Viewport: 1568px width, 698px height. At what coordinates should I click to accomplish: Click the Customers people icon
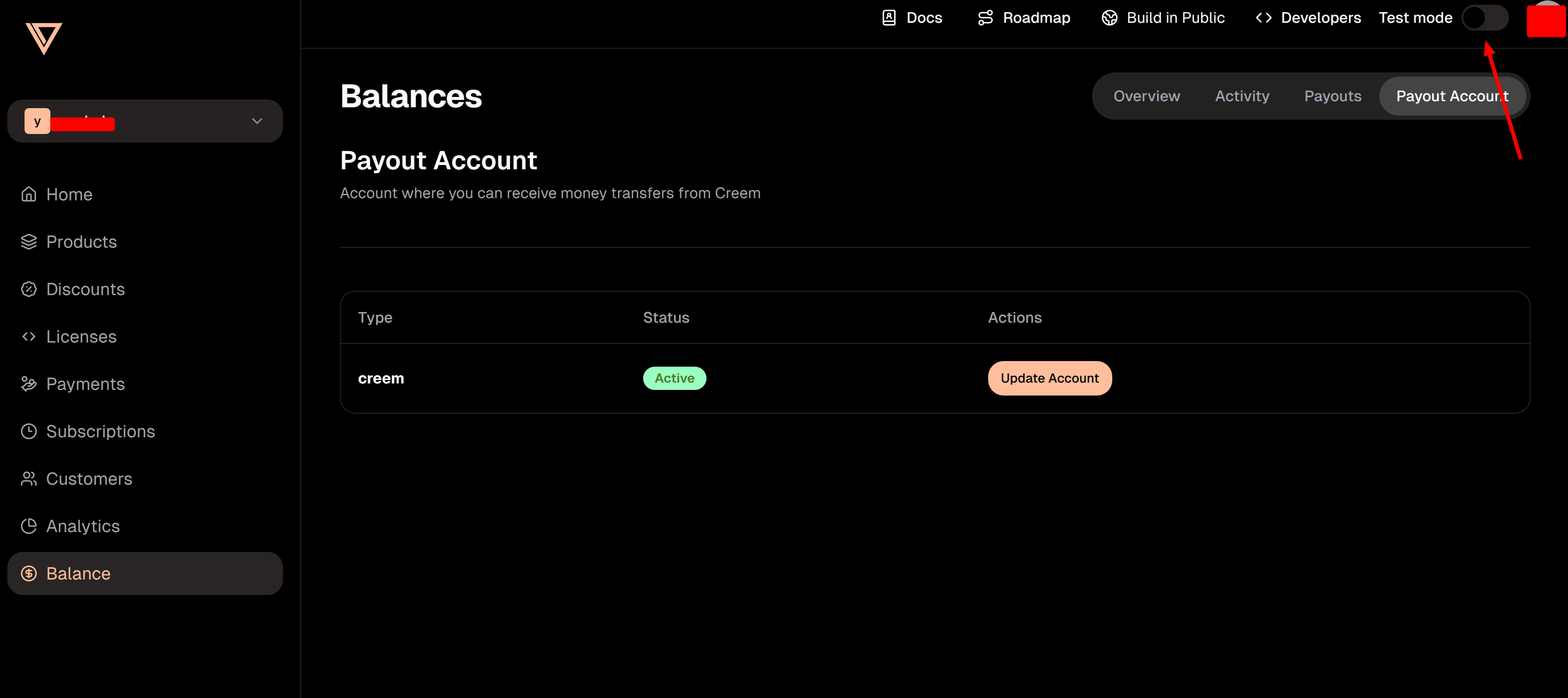28,479
